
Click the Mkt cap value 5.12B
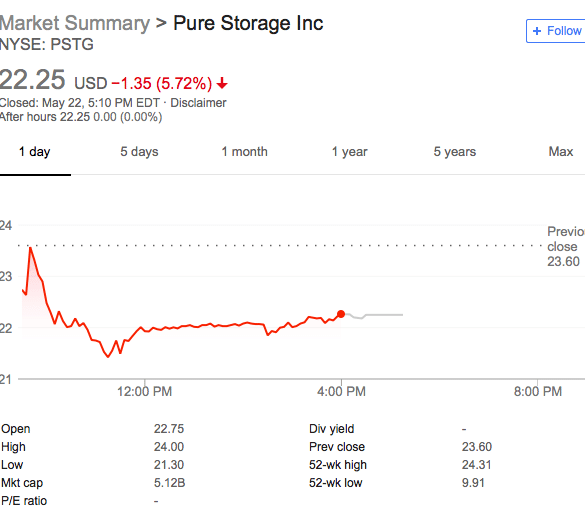tap(169, 483)
